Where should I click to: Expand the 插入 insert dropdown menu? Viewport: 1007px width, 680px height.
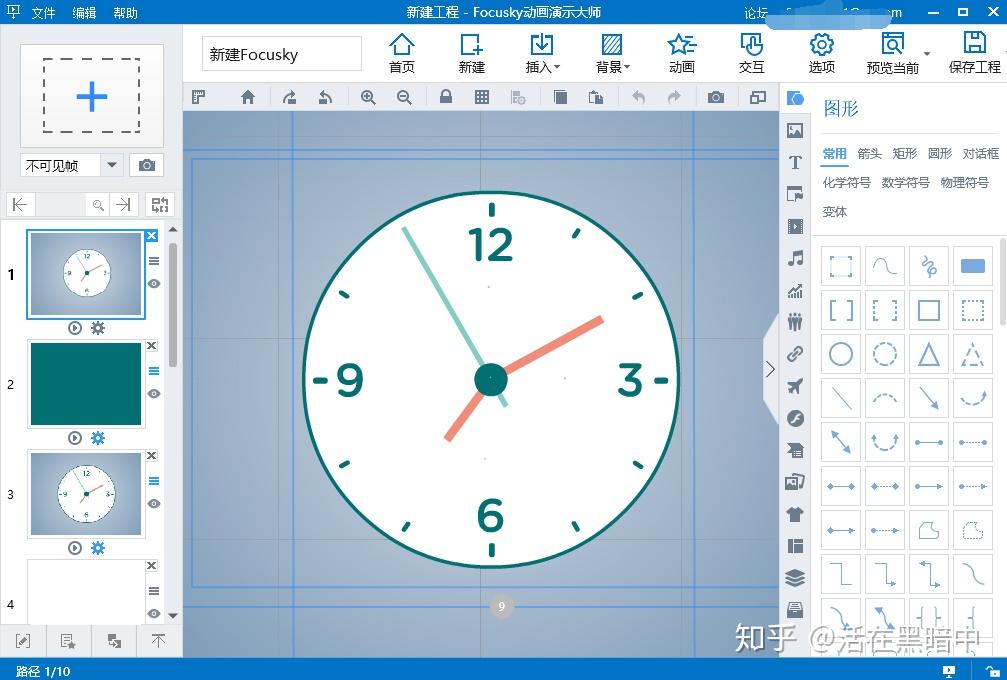(543, 53)
